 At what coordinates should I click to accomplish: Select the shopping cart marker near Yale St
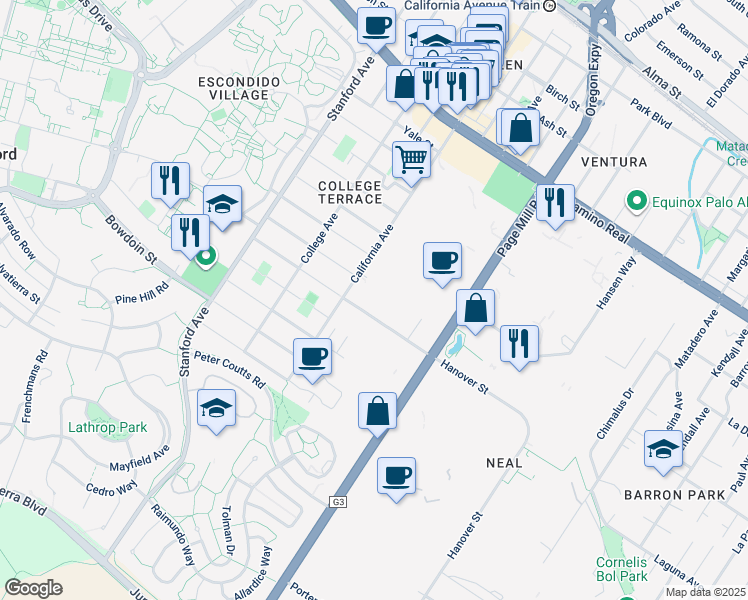411,159
